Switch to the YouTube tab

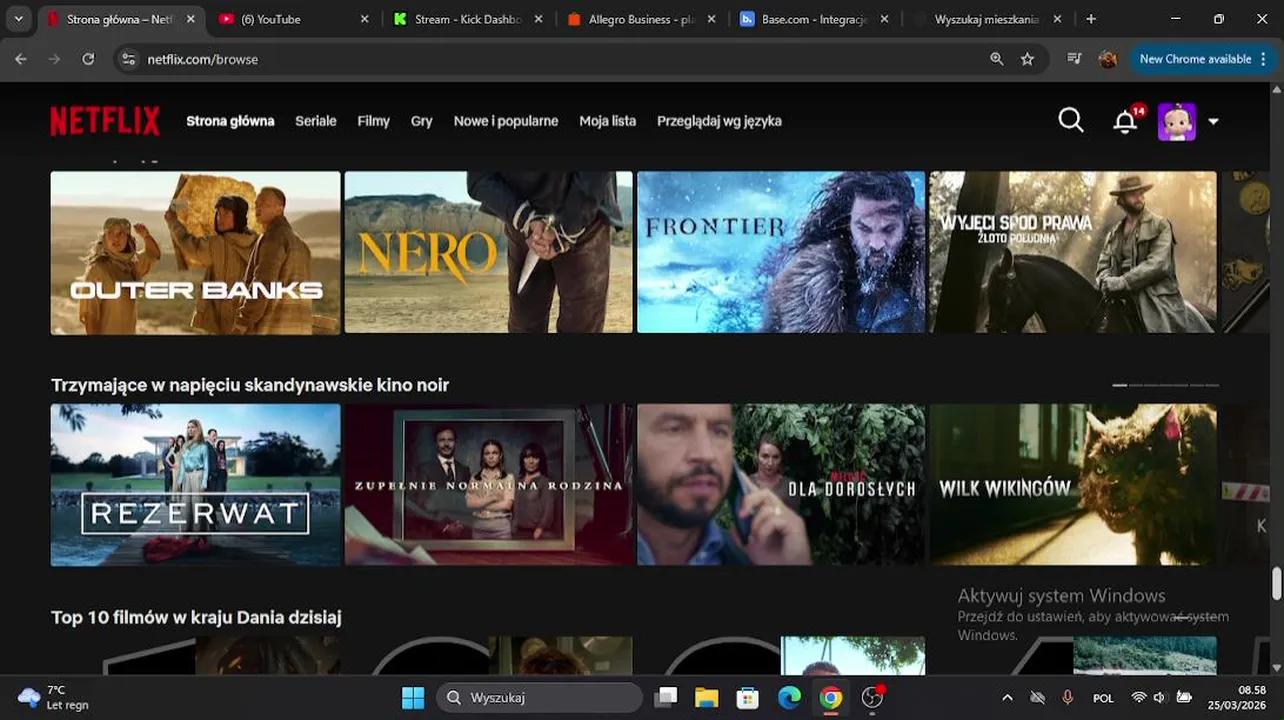click(x=291, y=19)
